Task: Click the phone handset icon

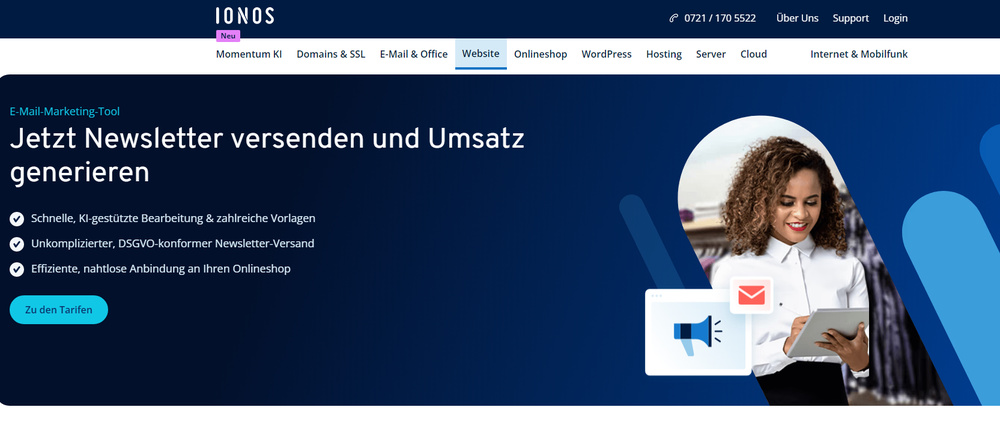Action: tap(674, 18)
